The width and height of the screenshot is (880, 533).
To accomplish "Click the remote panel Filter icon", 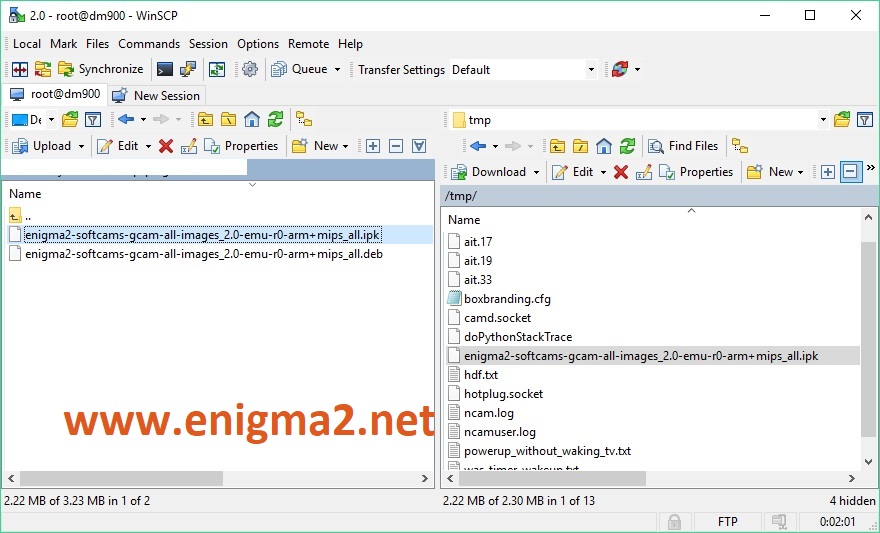I will (x=865, y=120).
